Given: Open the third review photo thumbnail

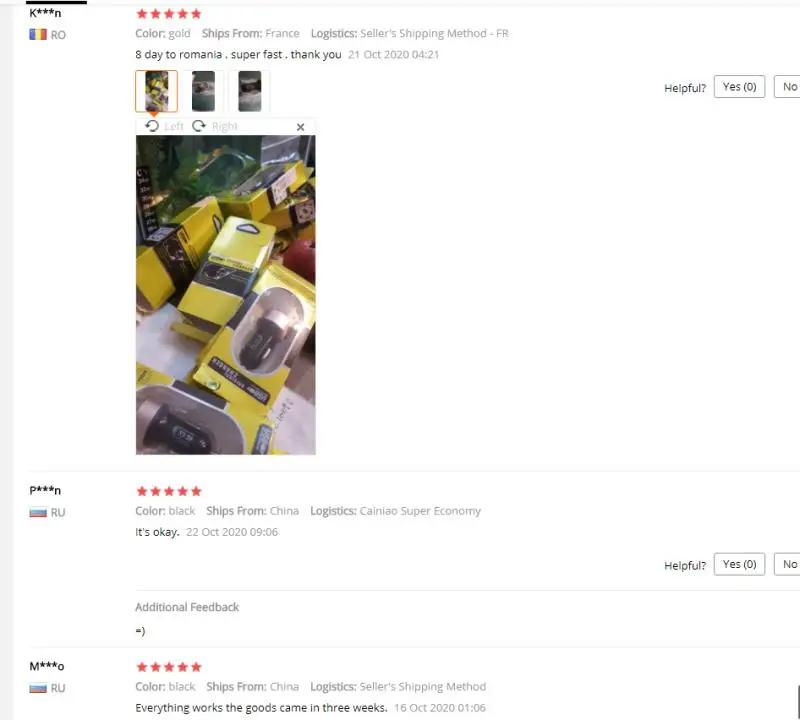Looking at the screenshot, I should pyautogui.click(x=249, y=91).
